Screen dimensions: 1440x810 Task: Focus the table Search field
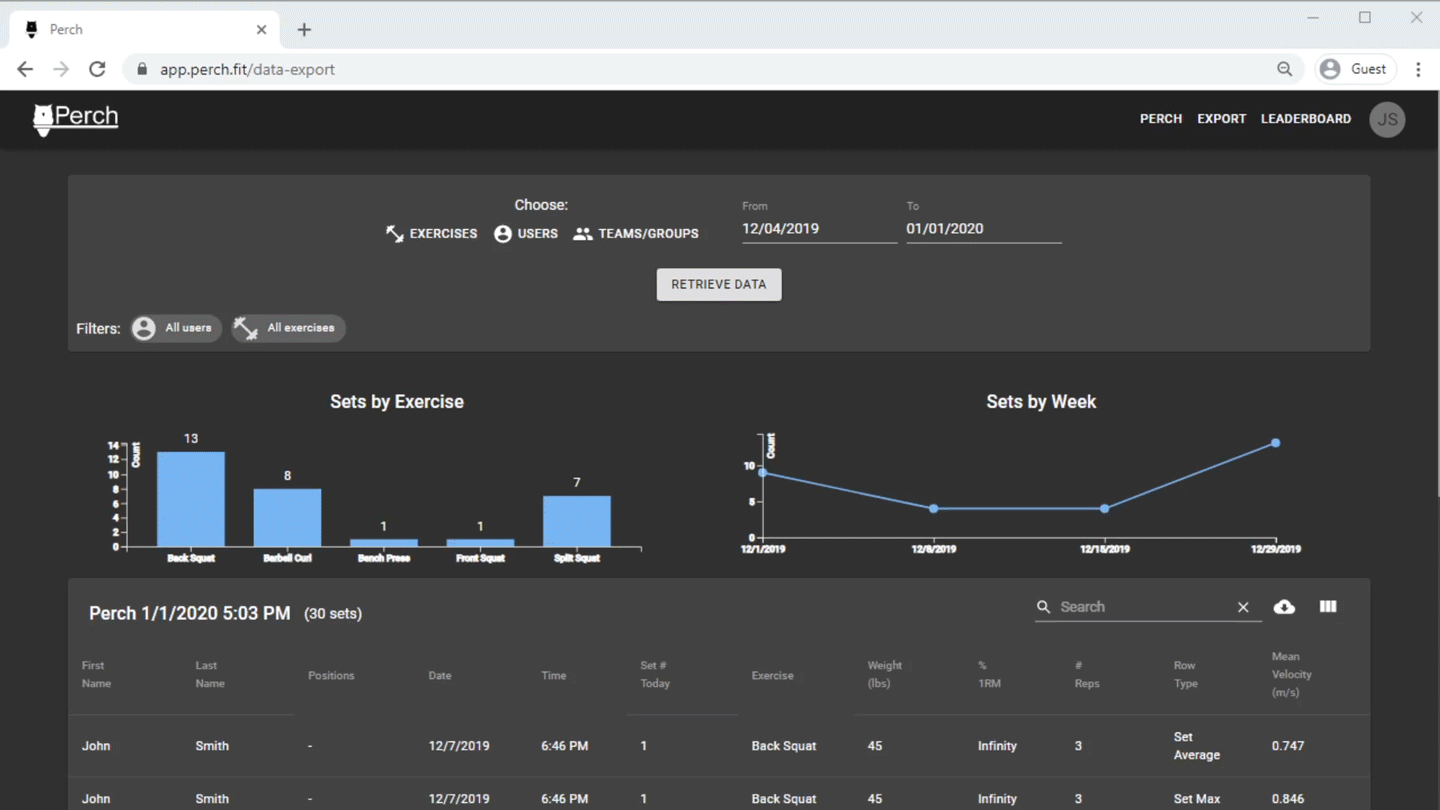coord(1144,607)
